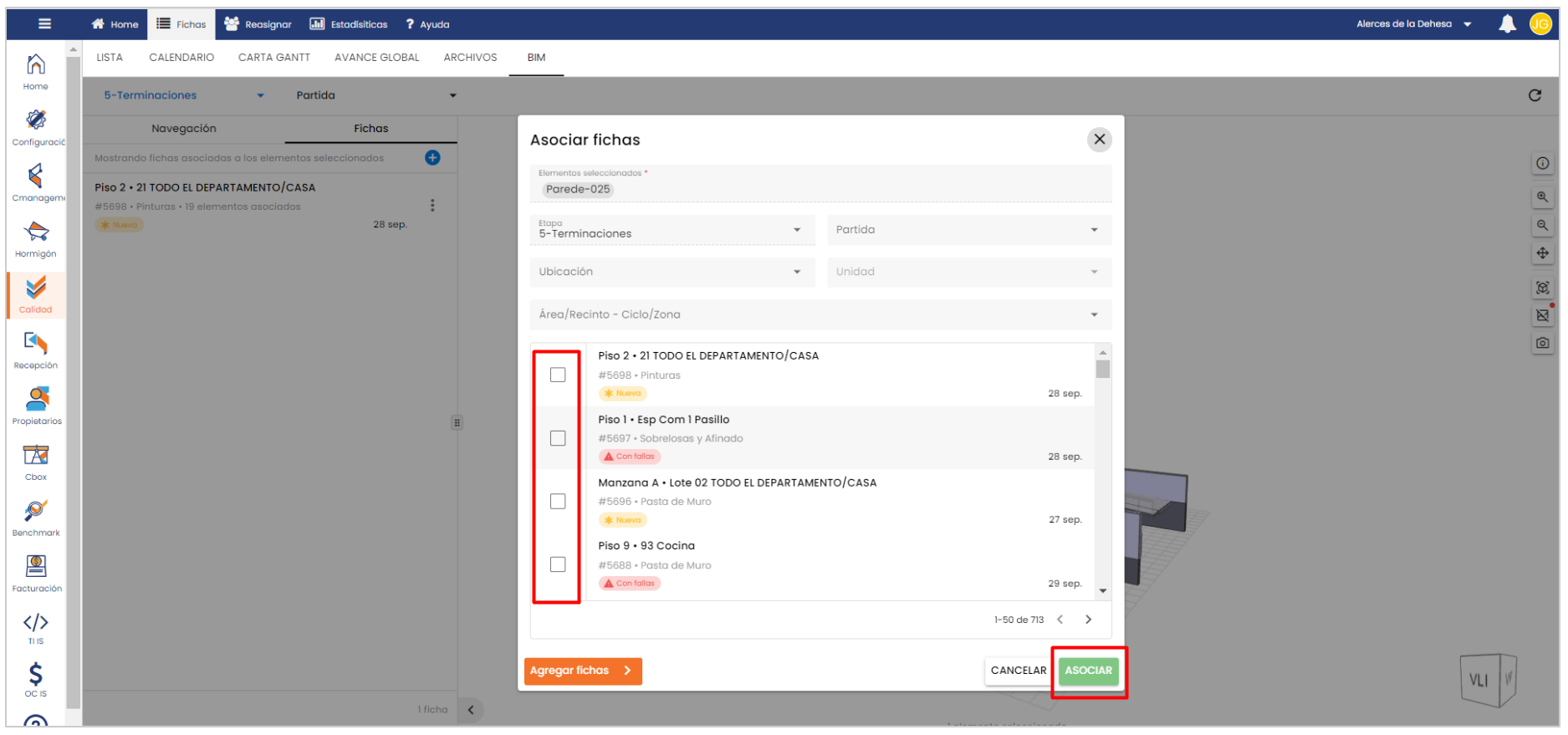1568x735 pixels.
Task: Click the blue plus add ficha icon
Action: 432,158
